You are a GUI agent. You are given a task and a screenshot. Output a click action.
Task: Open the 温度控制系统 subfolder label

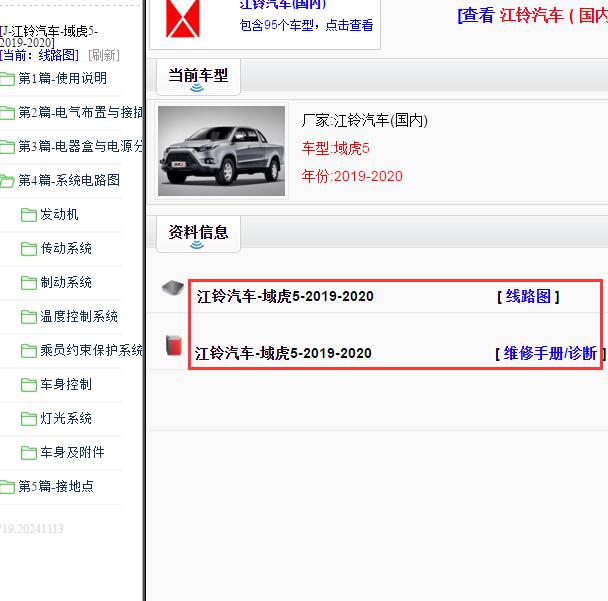79,316
